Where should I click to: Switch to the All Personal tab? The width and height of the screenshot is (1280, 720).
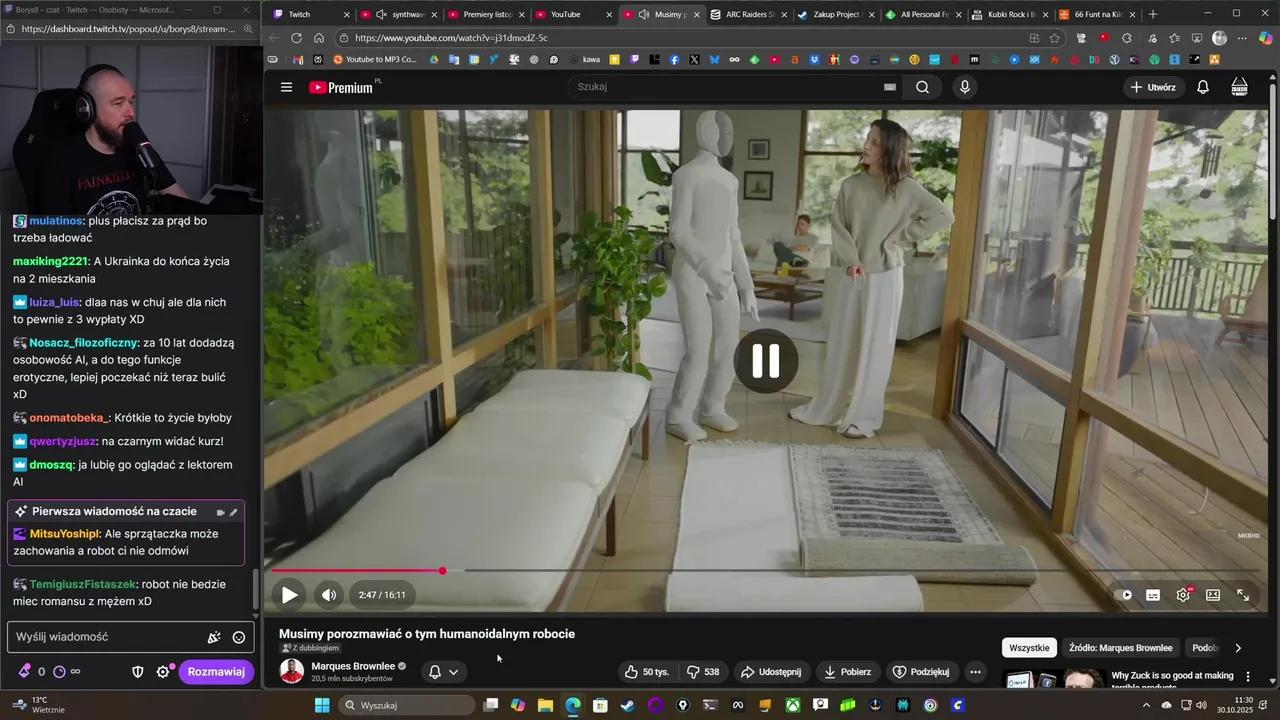921,14
